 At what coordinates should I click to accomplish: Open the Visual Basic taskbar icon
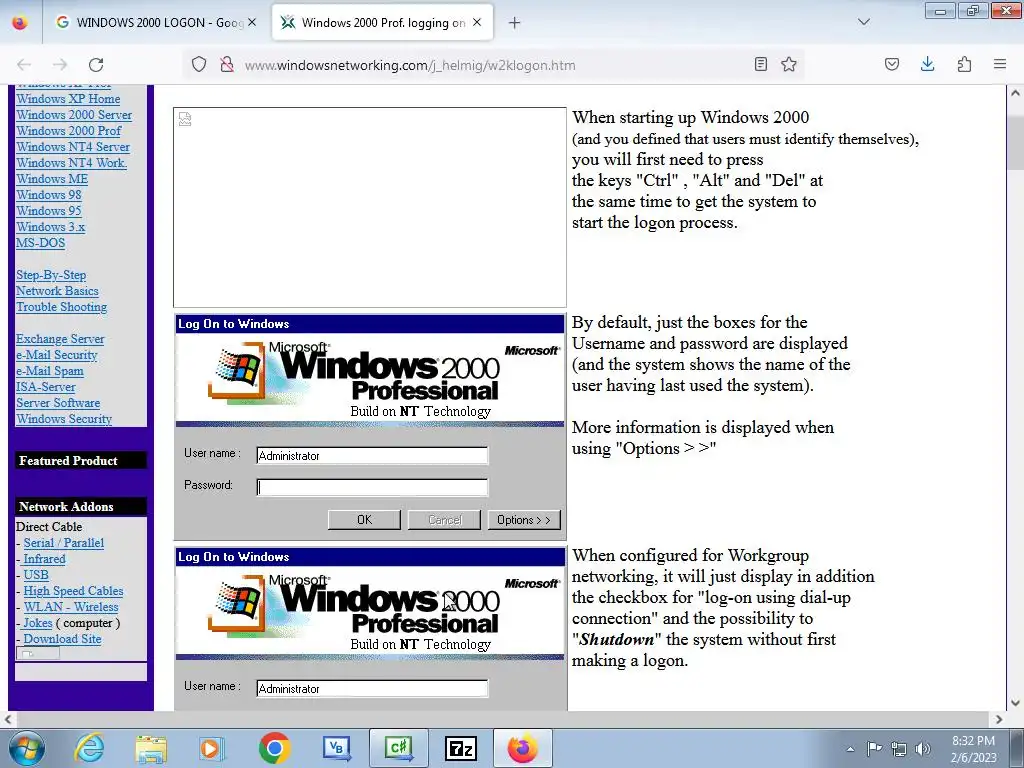336,748
